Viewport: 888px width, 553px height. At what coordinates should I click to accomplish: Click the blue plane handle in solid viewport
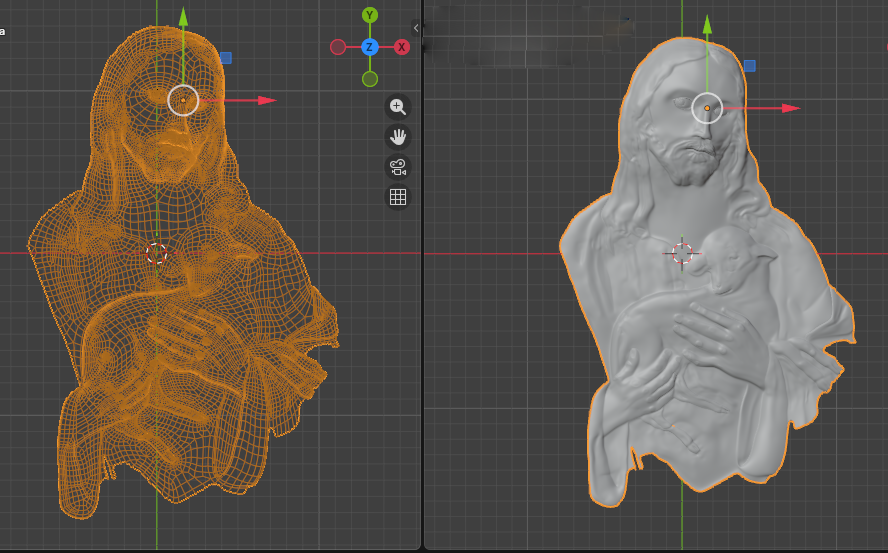coord(749,66)
